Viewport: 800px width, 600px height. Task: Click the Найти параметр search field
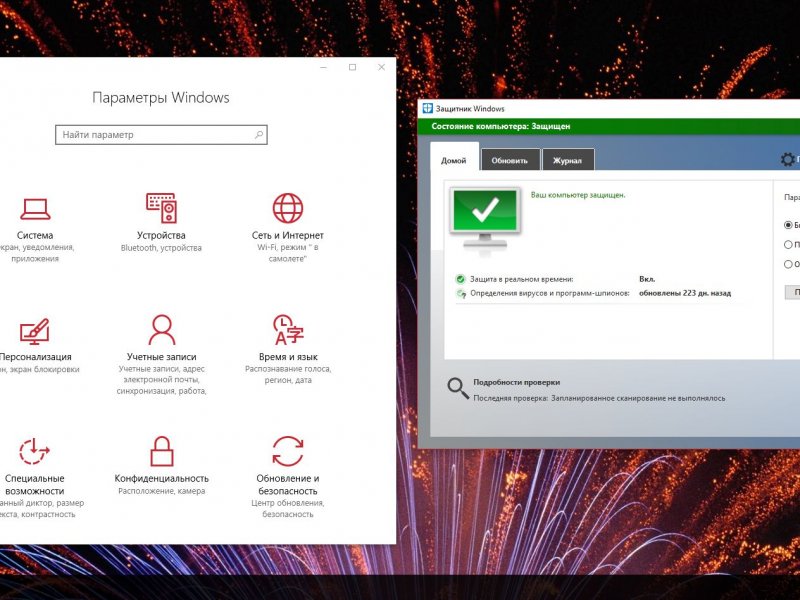click(x=161, y=135)
